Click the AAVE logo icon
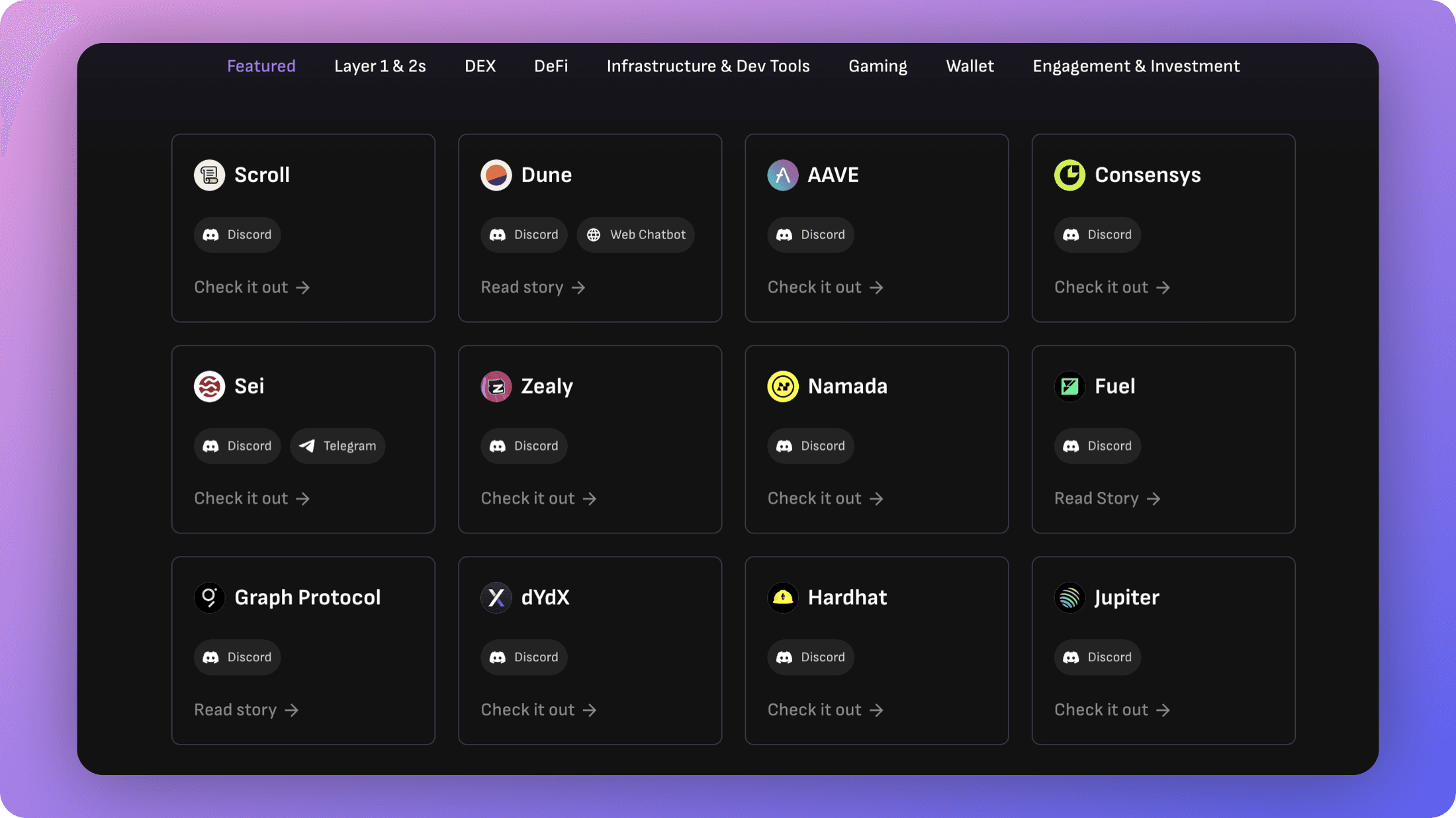1456x818 pixels. tap(782, 175)
